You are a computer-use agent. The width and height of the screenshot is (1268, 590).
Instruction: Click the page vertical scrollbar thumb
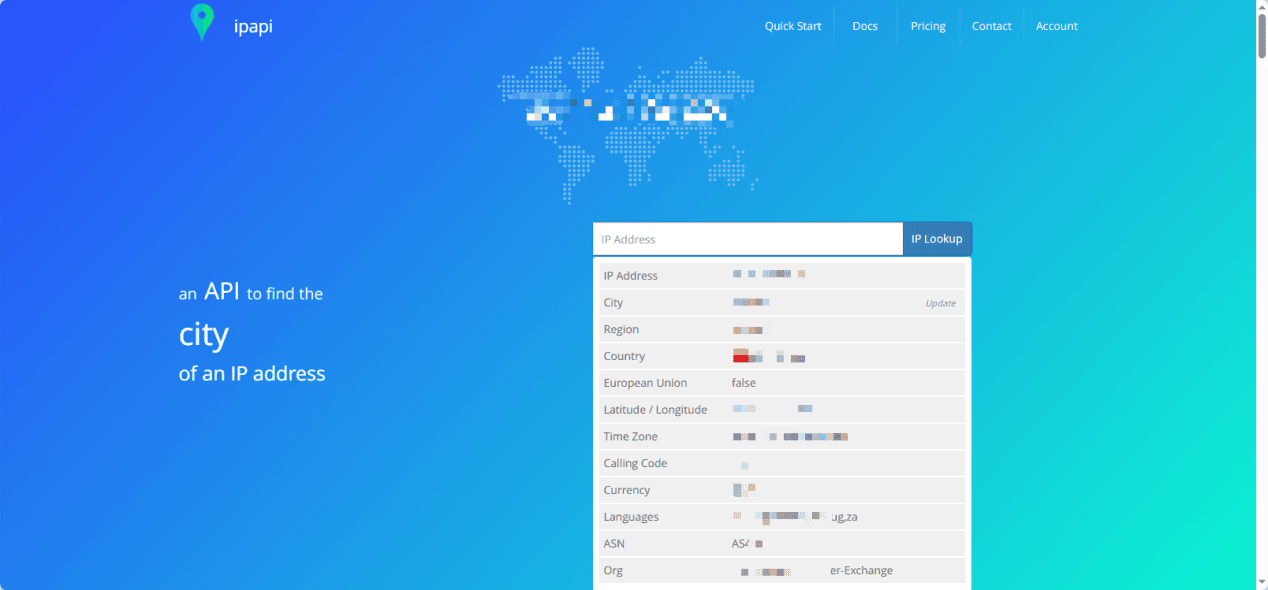(1262, 37)
